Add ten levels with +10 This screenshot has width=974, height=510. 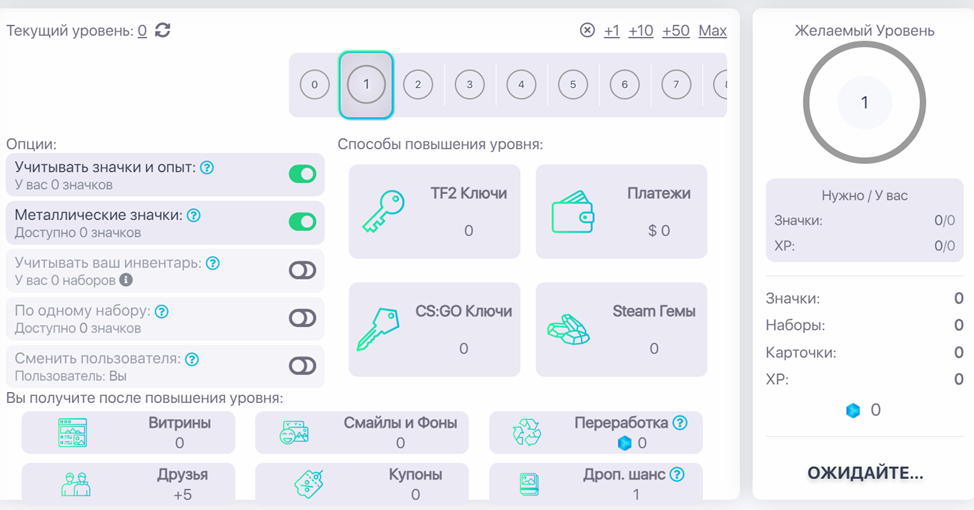[640, 31]
